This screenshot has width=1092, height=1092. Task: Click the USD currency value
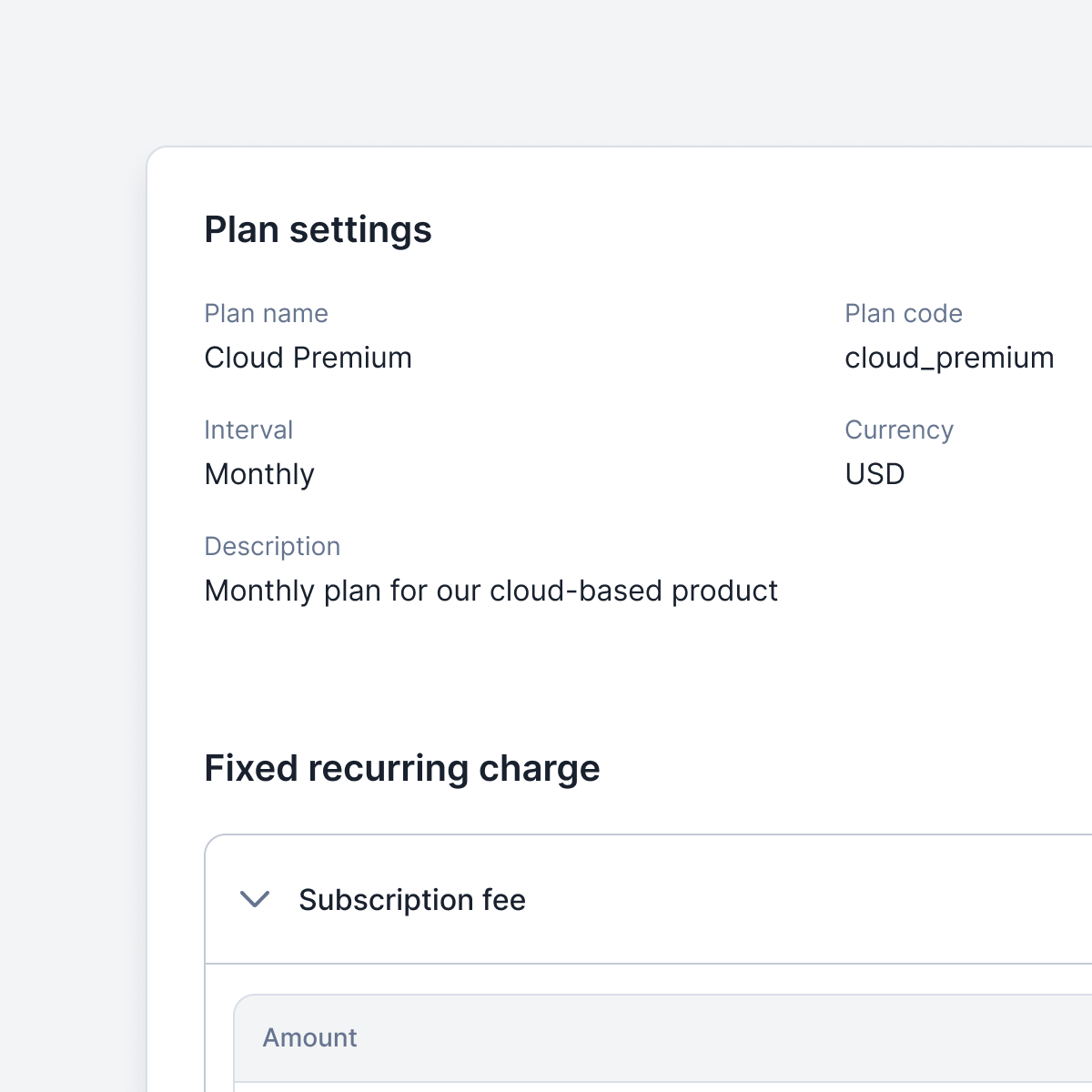875,474
